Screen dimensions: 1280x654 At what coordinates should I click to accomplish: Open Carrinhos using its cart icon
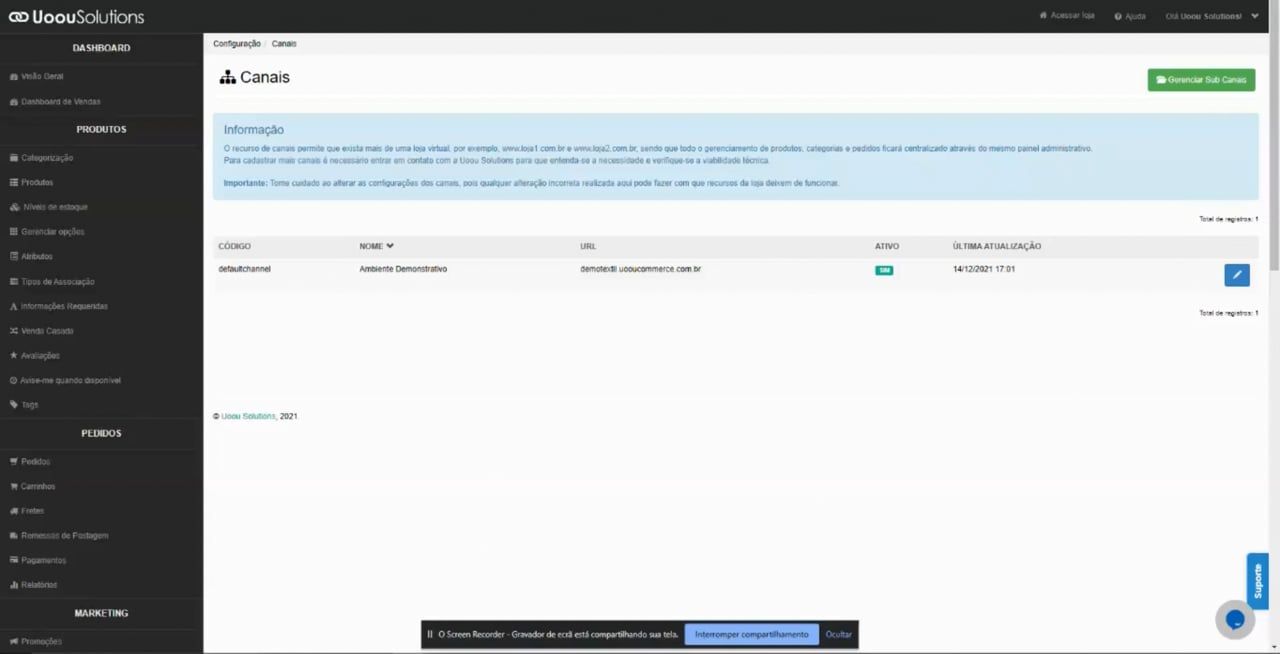[13, 486]
